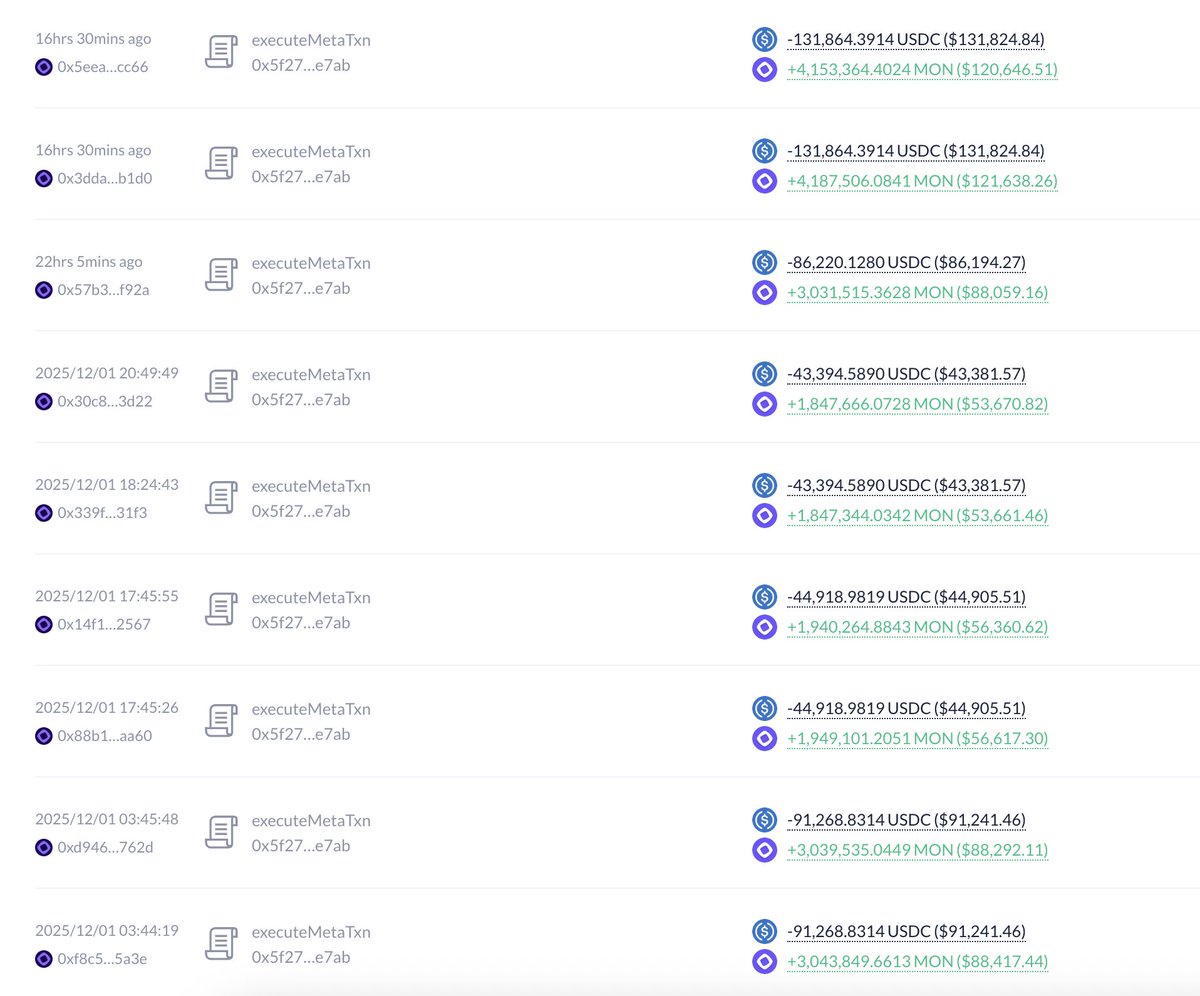Open transaction hash 0x88b1…aa60
Screen dimensions: 1200x996
coord(105,736)
